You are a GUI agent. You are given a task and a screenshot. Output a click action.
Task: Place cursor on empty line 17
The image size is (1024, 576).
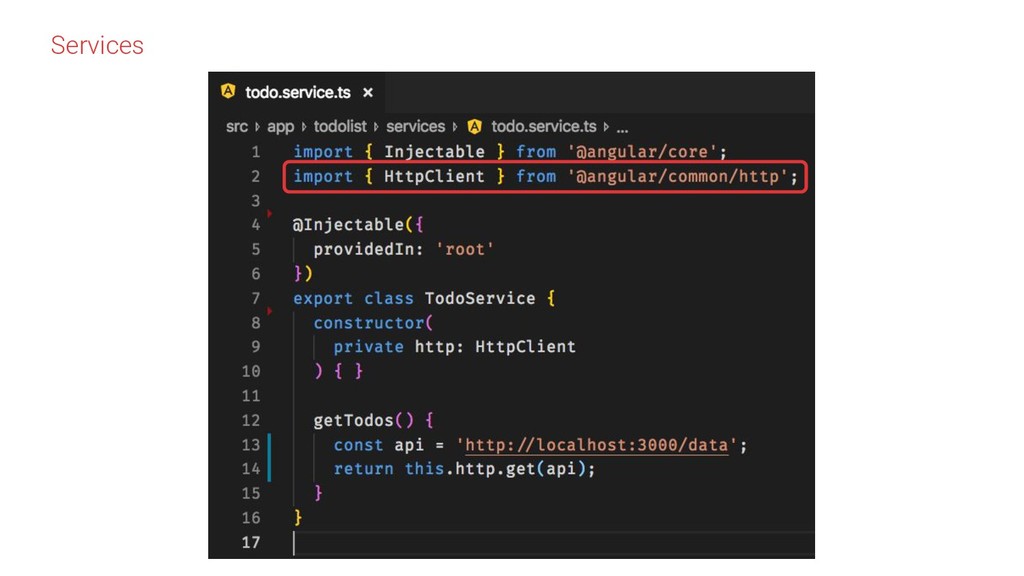point(554,543)
